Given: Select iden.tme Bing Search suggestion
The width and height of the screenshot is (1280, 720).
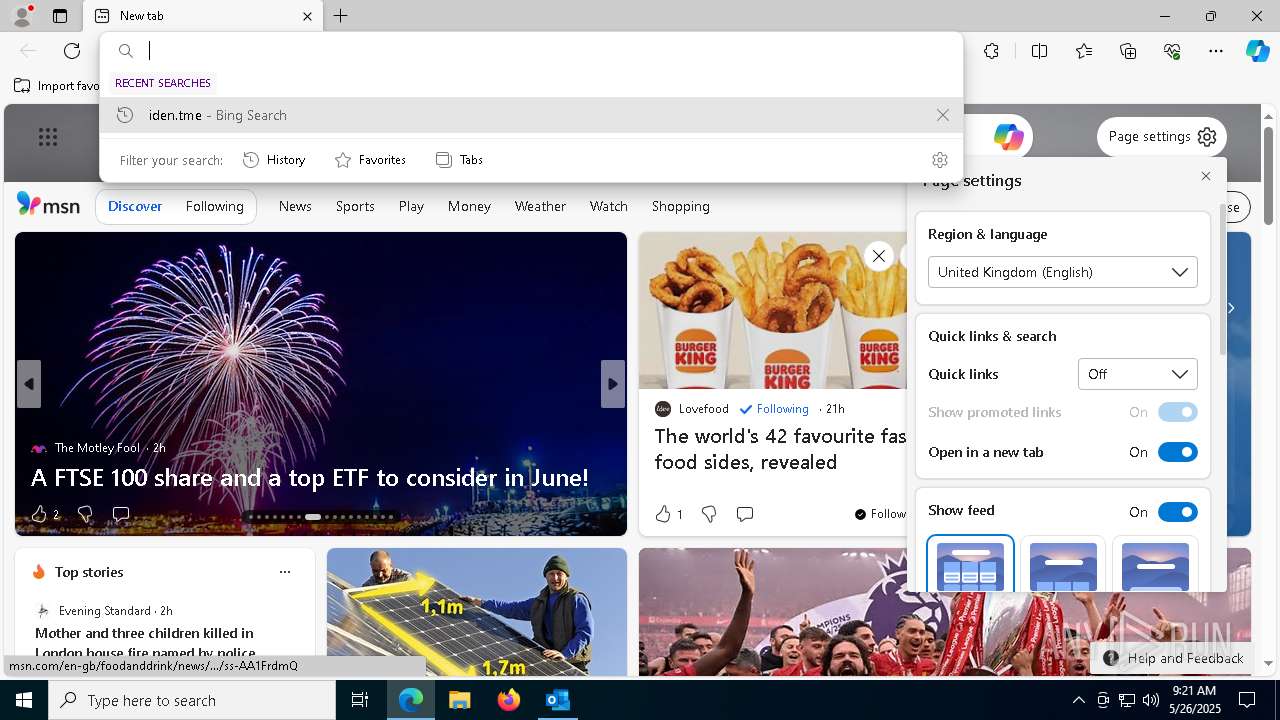Looking at the screenshot, I should (x=531, y=115).
